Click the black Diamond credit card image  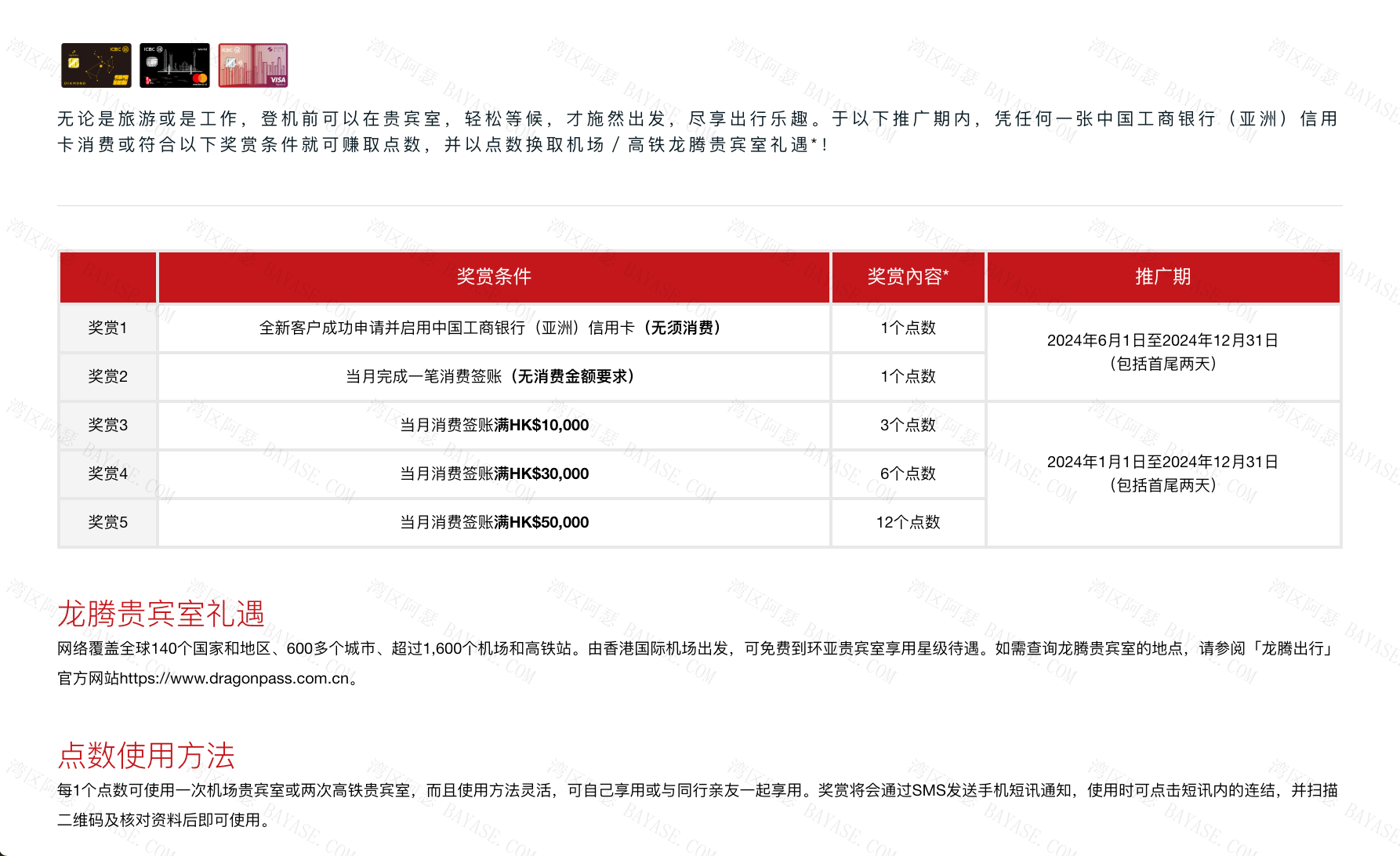click(96, 65)
